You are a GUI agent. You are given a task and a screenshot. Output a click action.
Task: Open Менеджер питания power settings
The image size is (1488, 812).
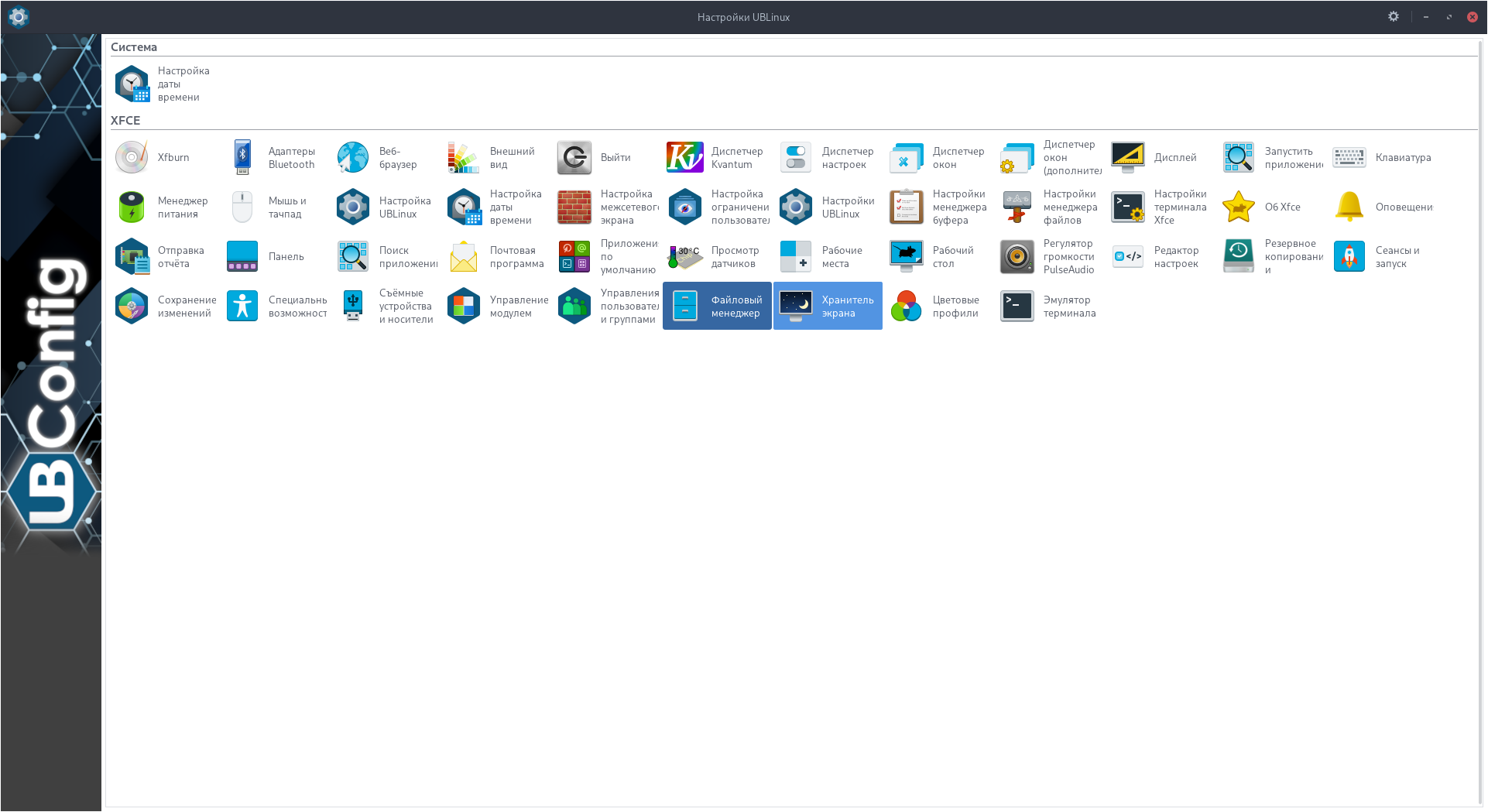coord(164,207)
